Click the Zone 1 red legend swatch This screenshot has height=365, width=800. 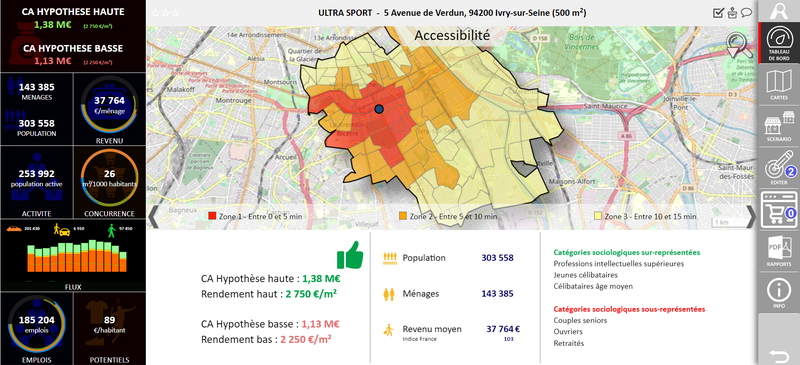pos(213,216)
